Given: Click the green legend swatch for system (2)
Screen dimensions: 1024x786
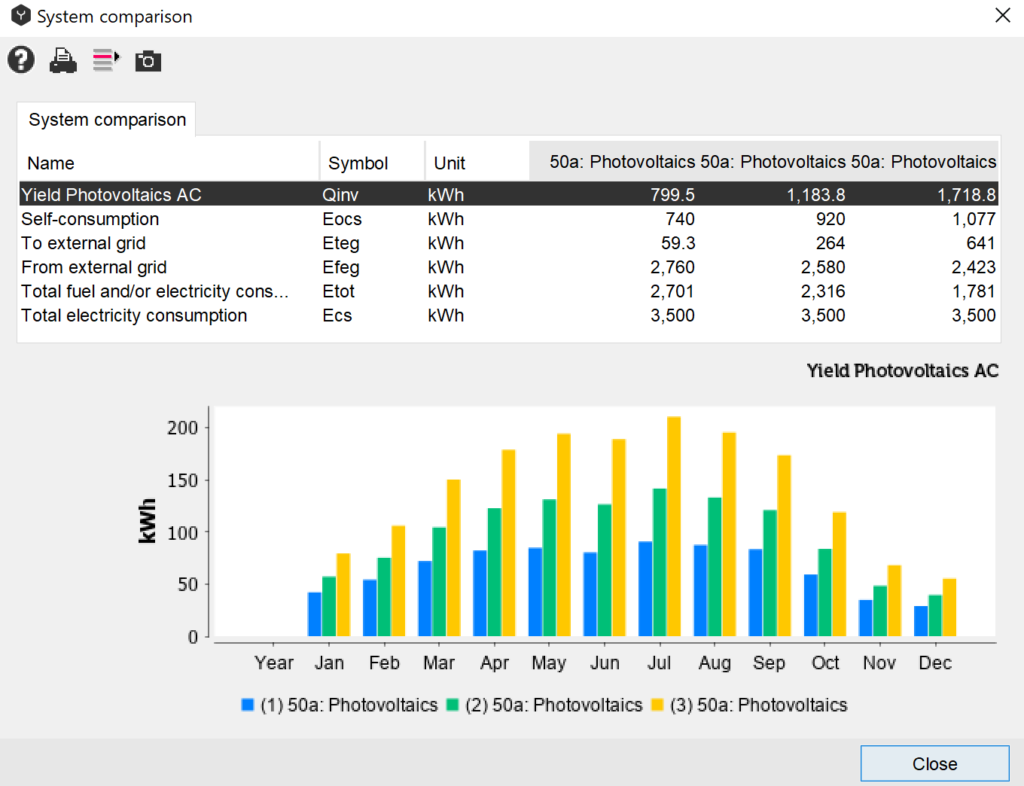Looking at the screenshot, I should point(453,705).
